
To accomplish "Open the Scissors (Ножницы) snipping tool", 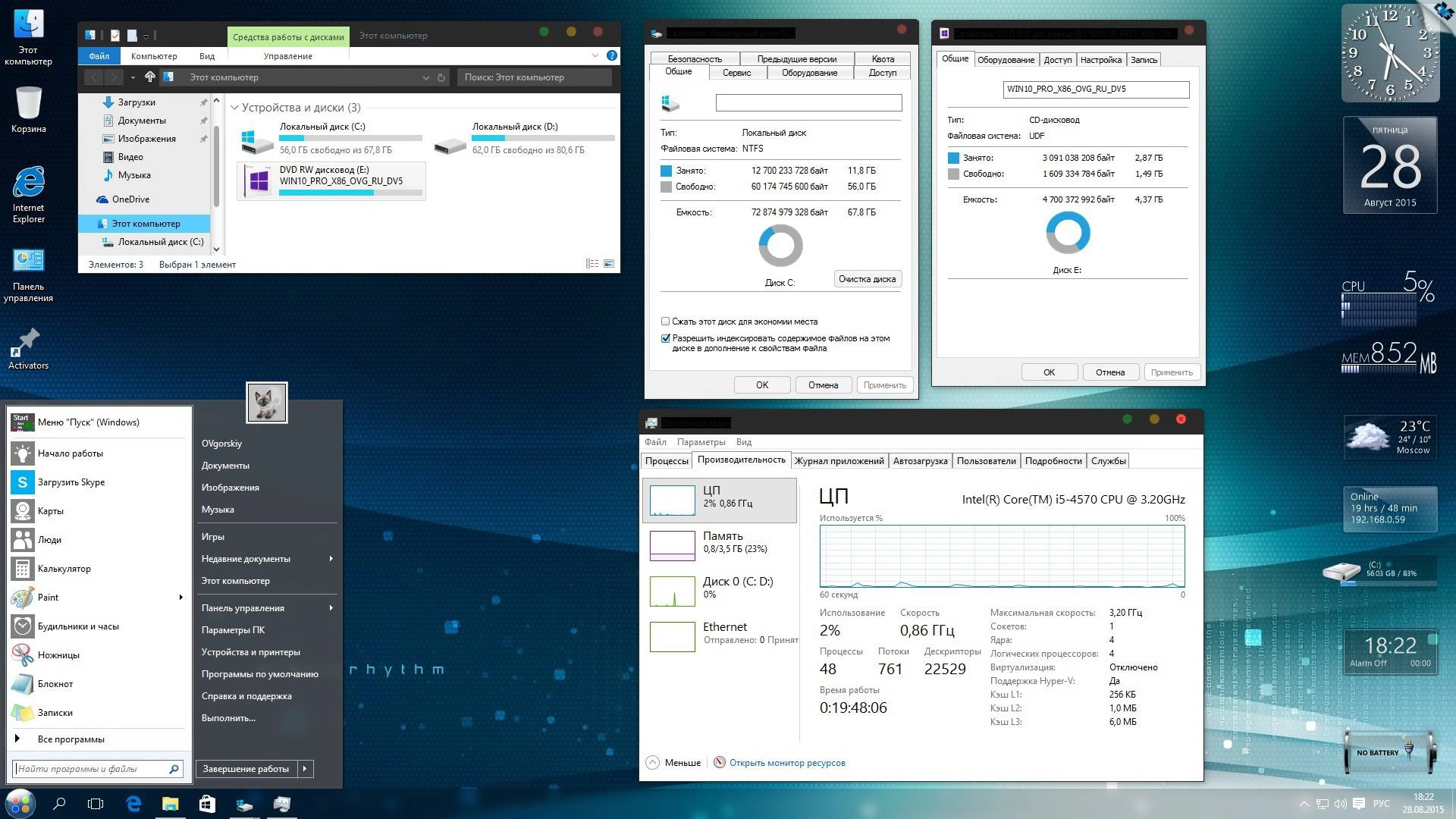I will pyautogui.click(x=58, y=655).
